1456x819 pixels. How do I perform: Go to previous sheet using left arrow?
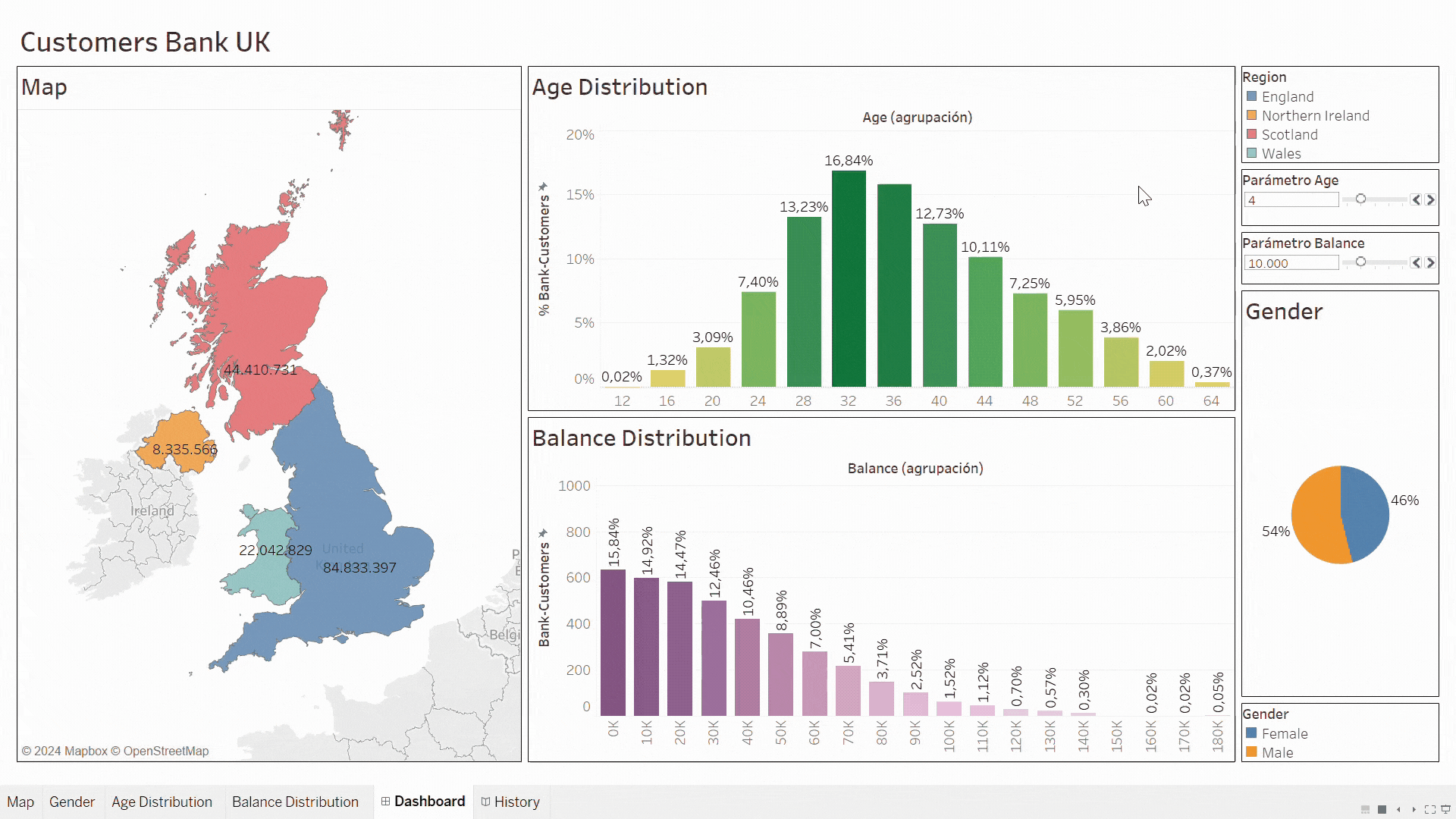1398,809
